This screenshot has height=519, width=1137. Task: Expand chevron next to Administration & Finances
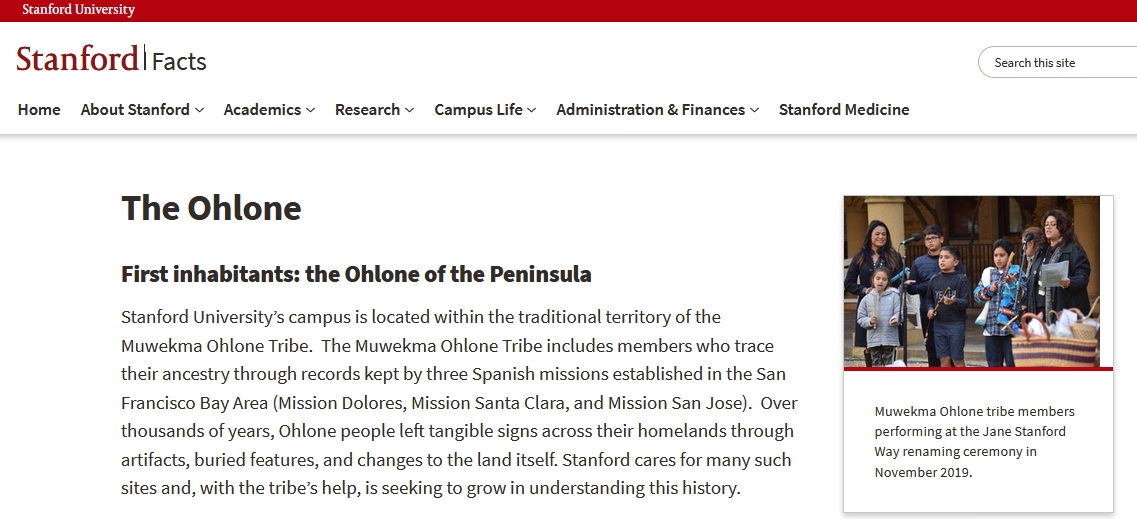point(755,110)
